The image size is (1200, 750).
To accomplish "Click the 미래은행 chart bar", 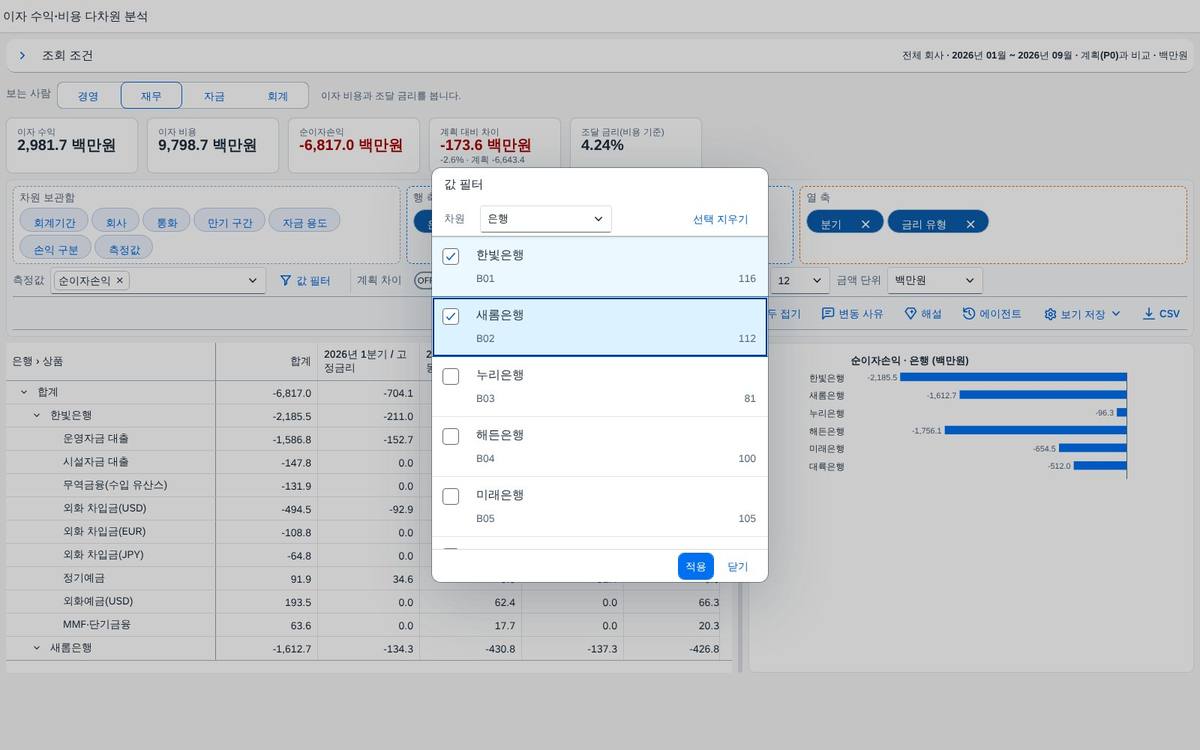I will tap(1093, 448).
